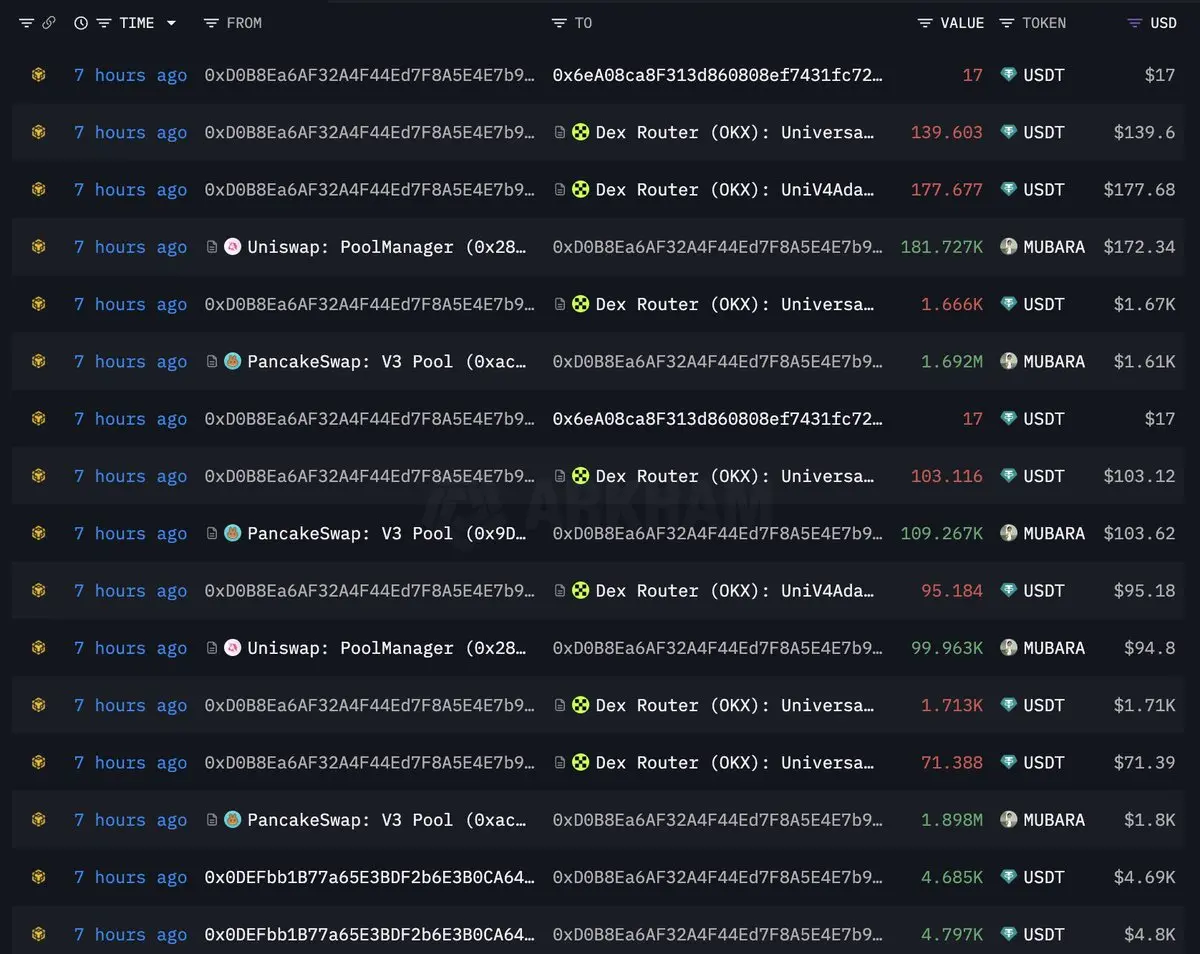Screen dimensions: 1200x954
Task: Open the filter icon left of the link icon
Action: (26, 23)
